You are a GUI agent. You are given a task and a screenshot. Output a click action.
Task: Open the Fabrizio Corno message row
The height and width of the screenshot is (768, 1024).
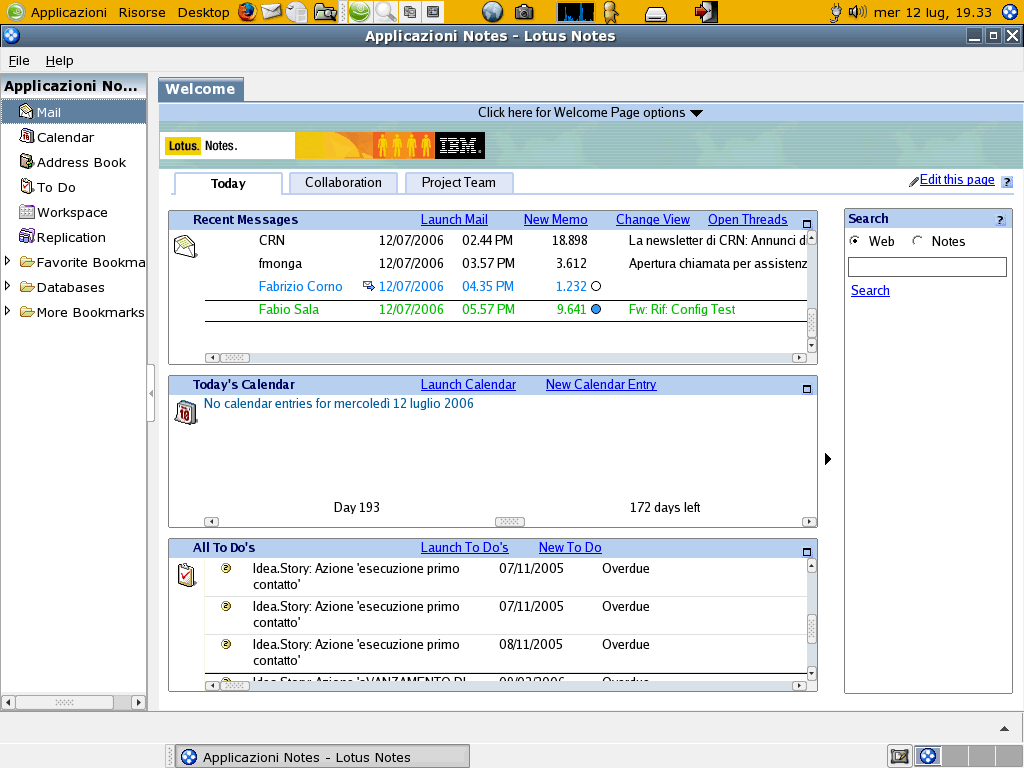pos(505,287)
